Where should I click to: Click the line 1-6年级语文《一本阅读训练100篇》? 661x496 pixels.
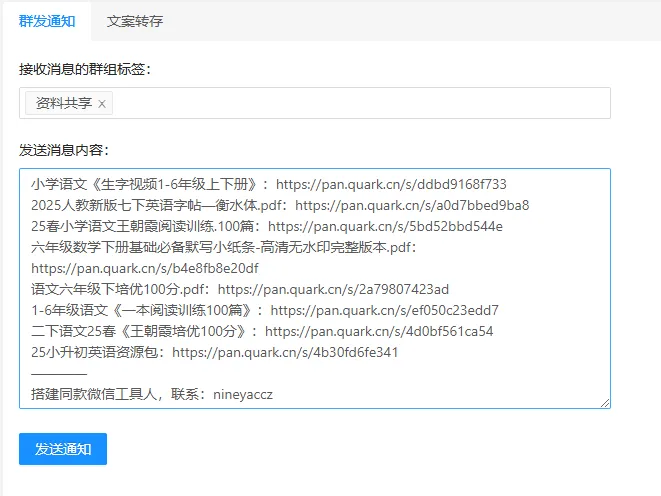265,311
